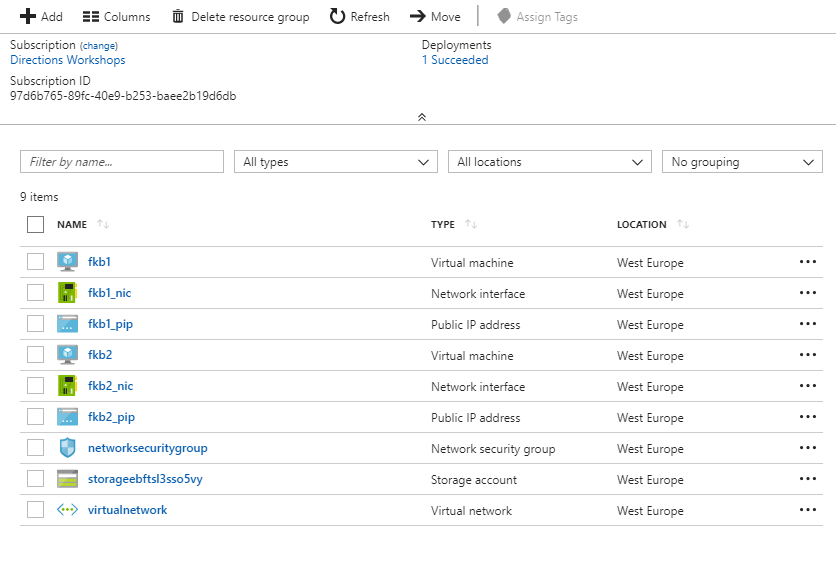Image resolution: width=836 pixels, height=561 pixels.
Task: Collapse the essentials section with double chevron
Action: [422, 117]
